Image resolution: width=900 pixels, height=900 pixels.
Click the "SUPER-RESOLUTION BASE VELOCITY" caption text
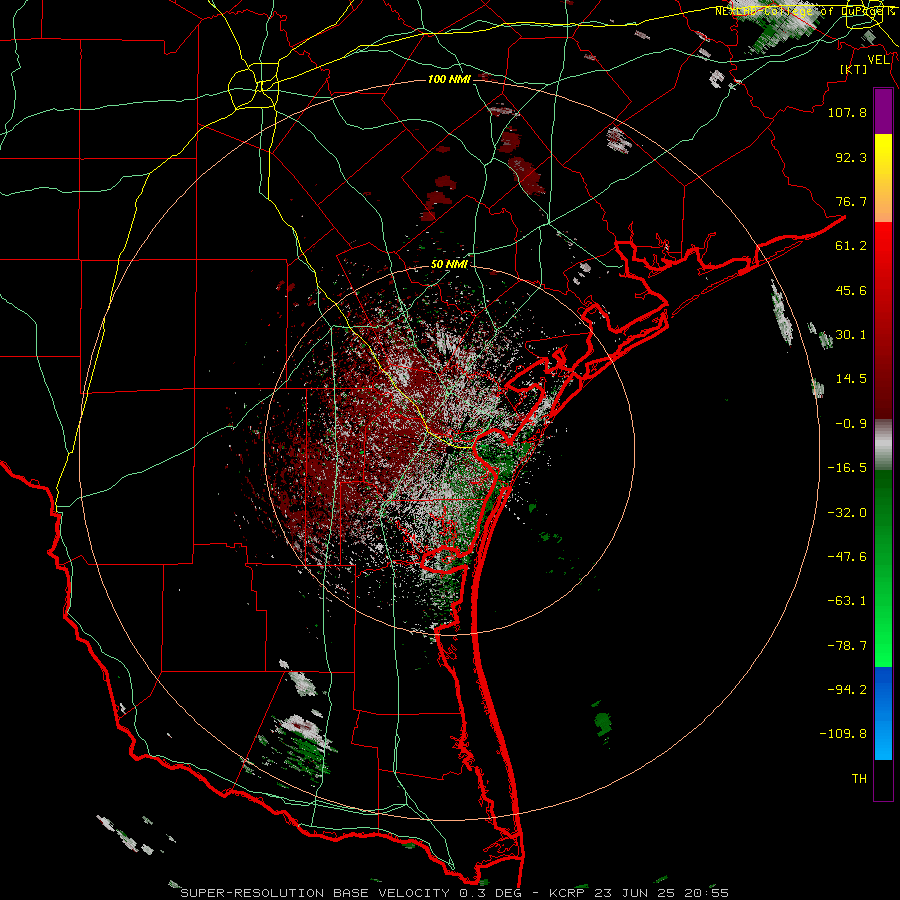coord(315,893)
